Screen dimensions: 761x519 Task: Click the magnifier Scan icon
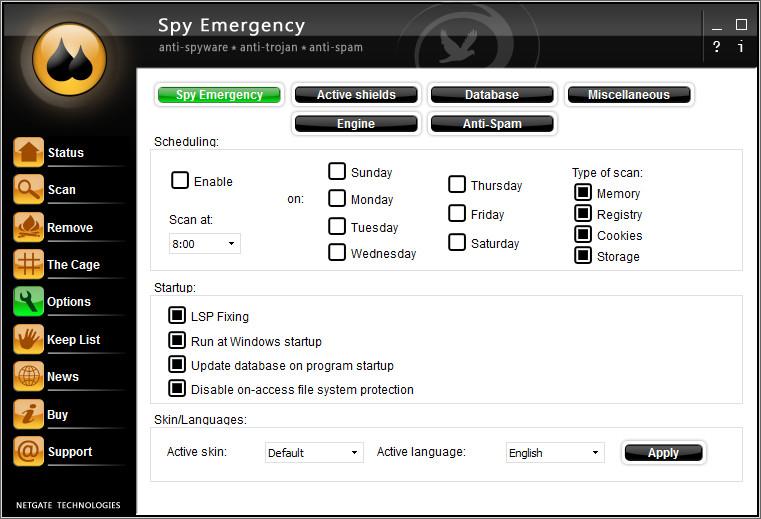(29, 189)
